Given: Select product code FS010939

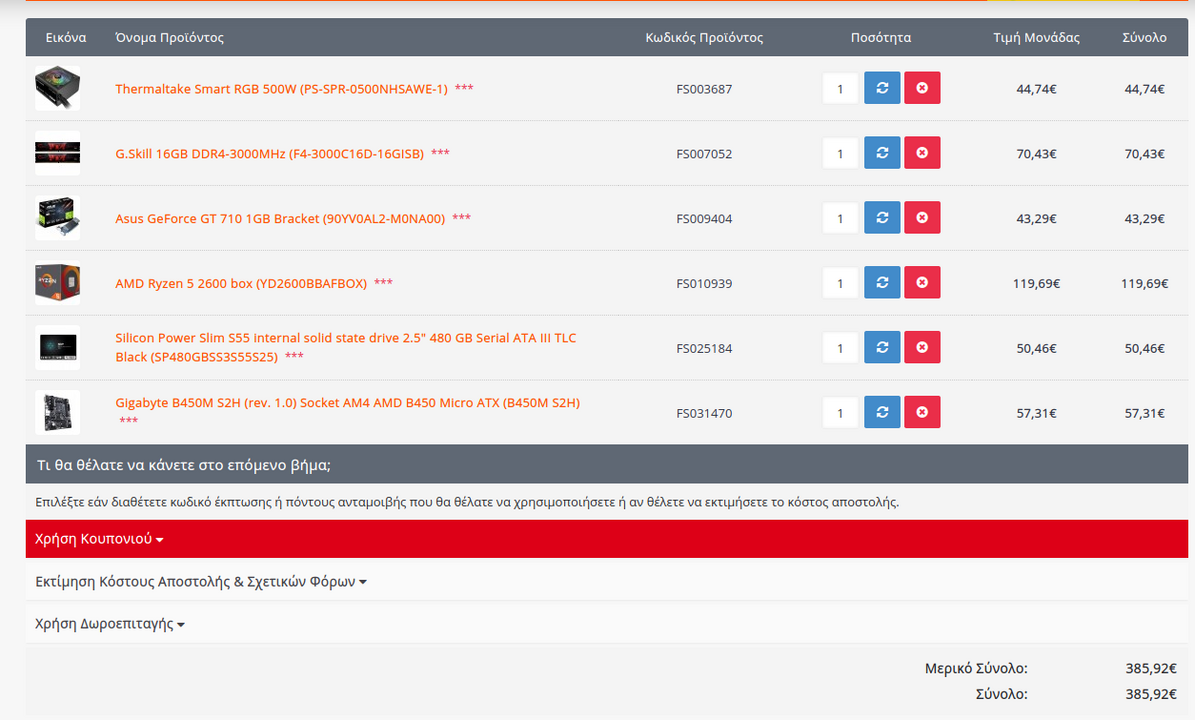Looking at the screenshot, I should click(x=704, y=283).
